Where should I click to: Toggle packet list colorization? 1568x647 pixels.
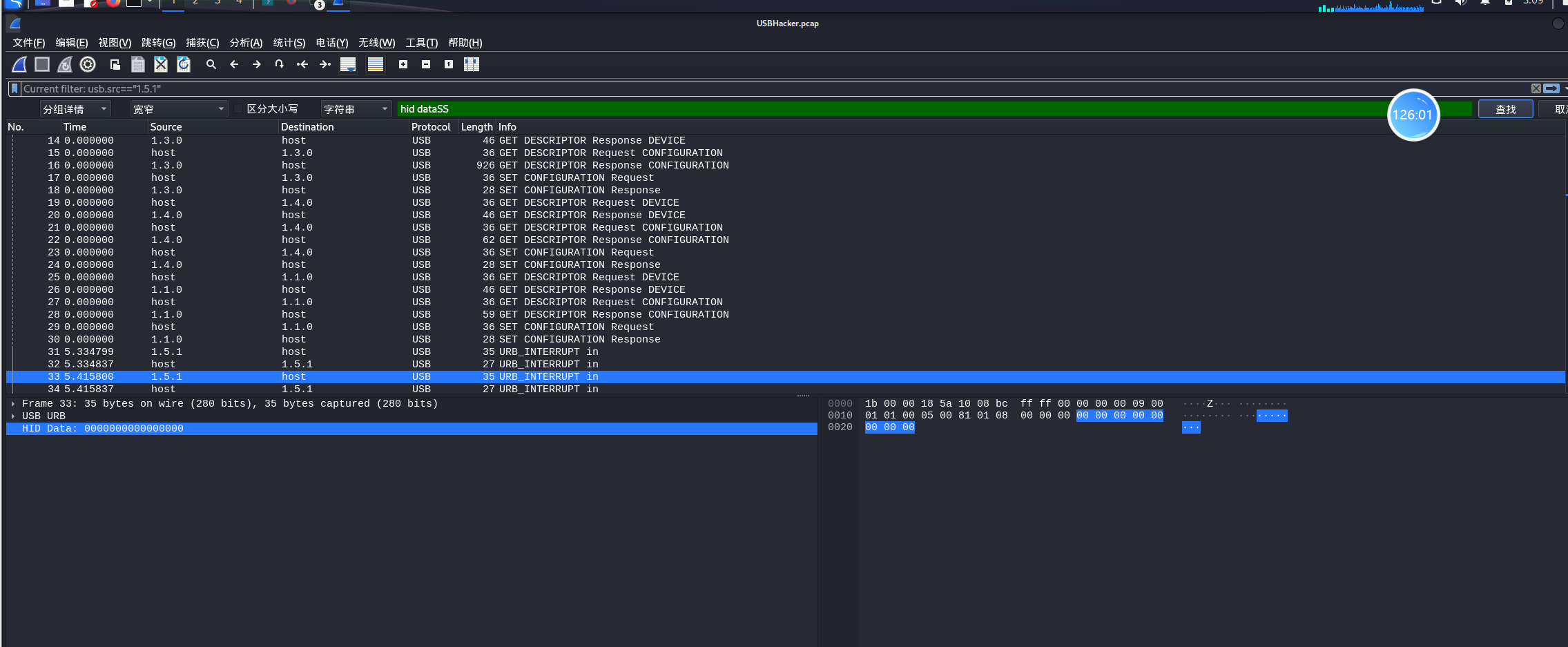point(376,64)
